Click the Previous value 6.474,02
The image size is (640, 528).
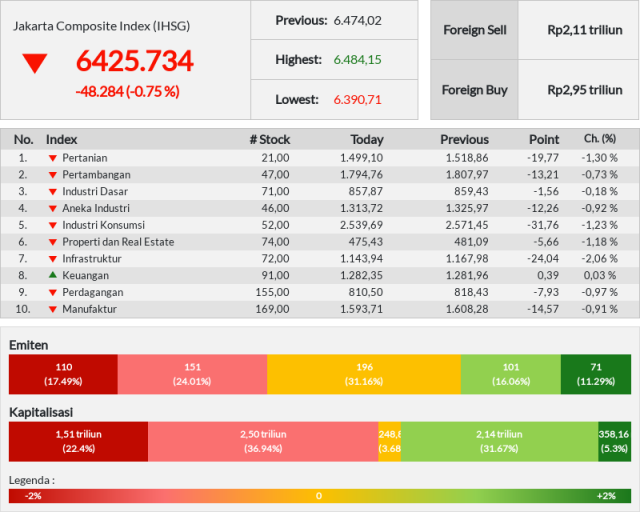357,20
